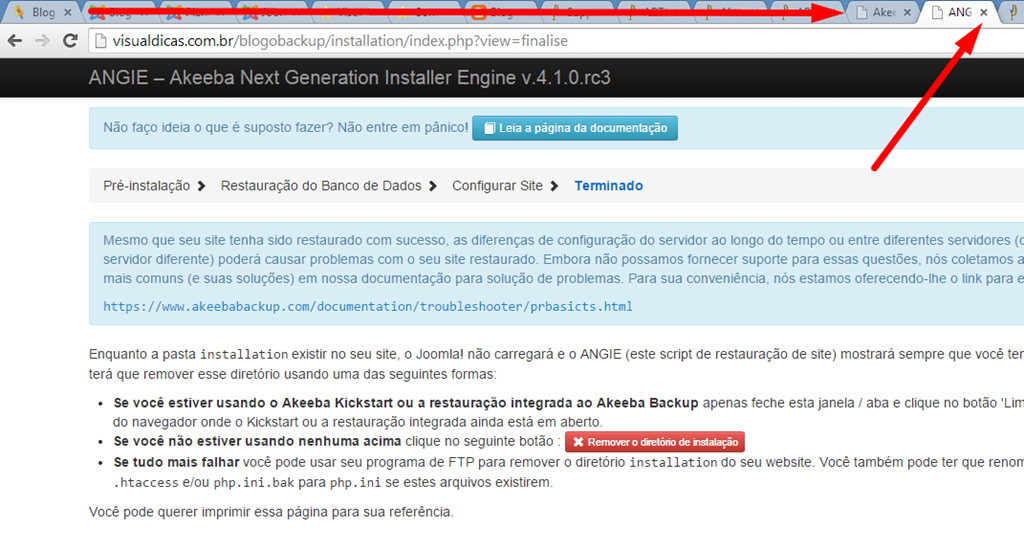
Task: Close the Akee browser tab
Action: pos(907,12)
